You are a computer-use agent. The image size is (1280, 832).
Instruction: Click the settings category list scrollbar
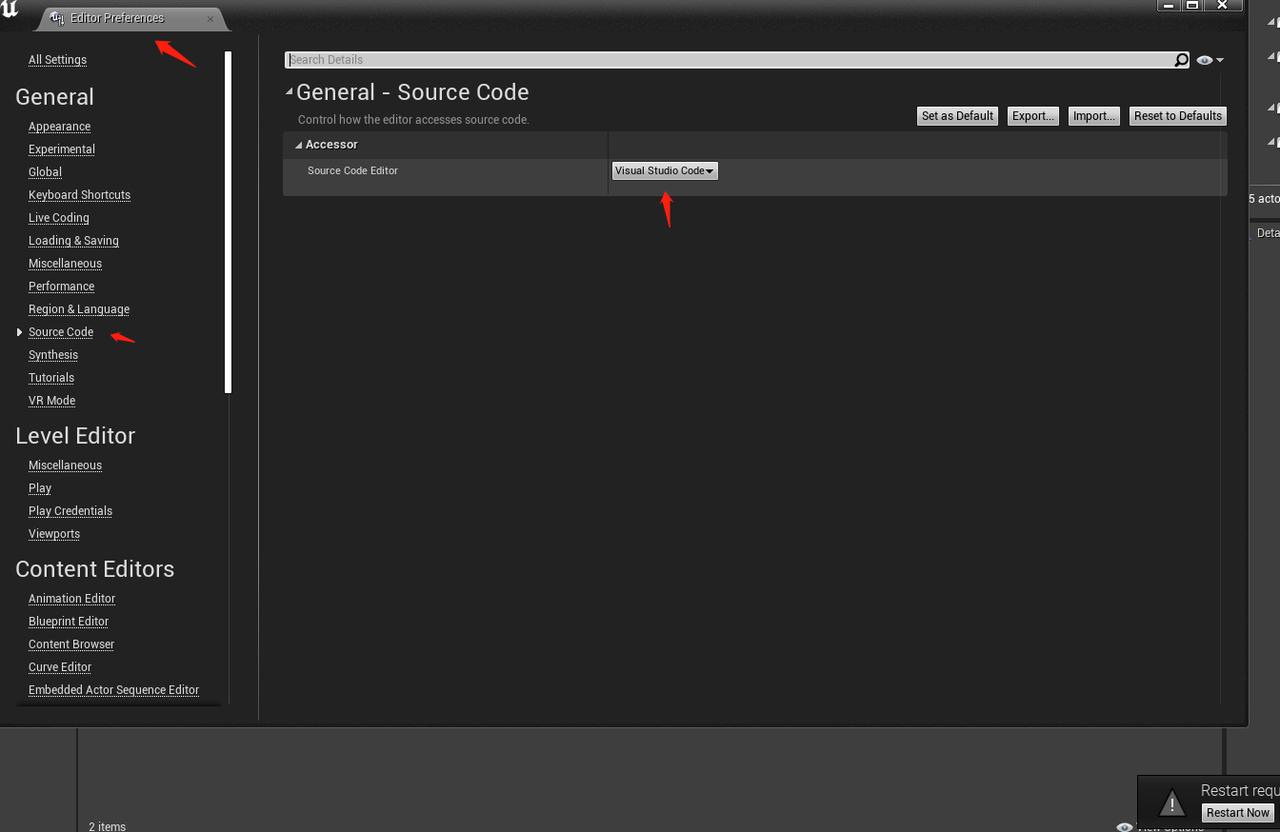pyautogui.click(x=228, y=222)
